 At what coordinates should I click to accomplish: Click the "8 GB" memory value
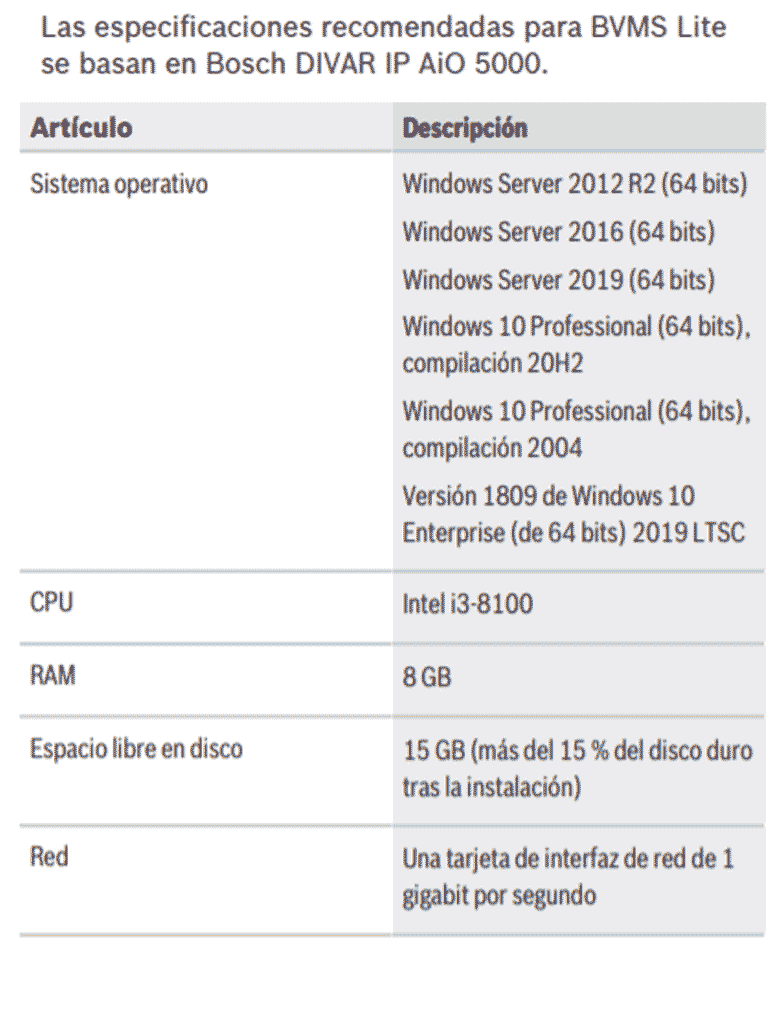[426, 678]
